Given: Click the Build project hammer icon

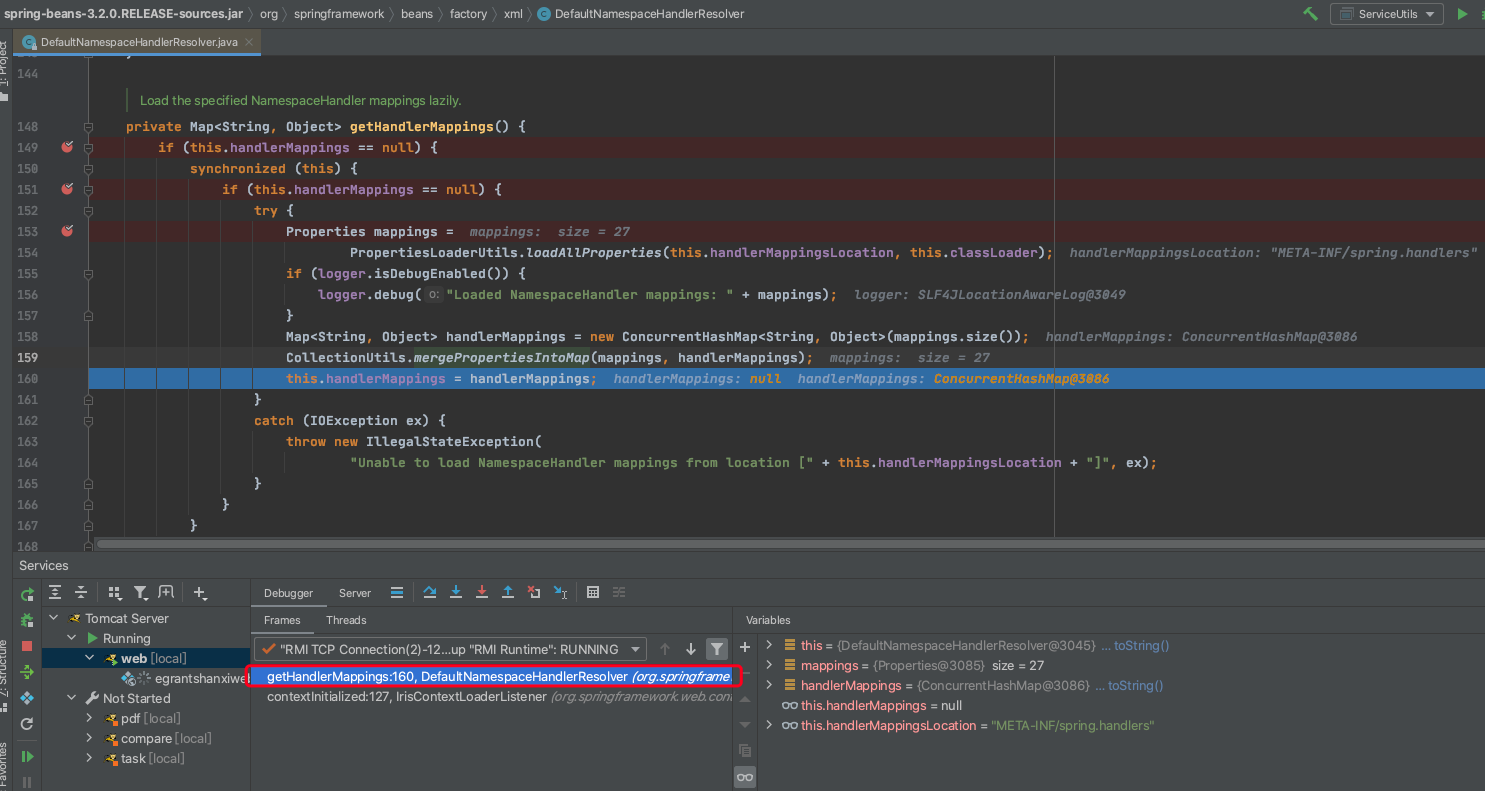Looking at the screenshot, I should pos(1310,14).
